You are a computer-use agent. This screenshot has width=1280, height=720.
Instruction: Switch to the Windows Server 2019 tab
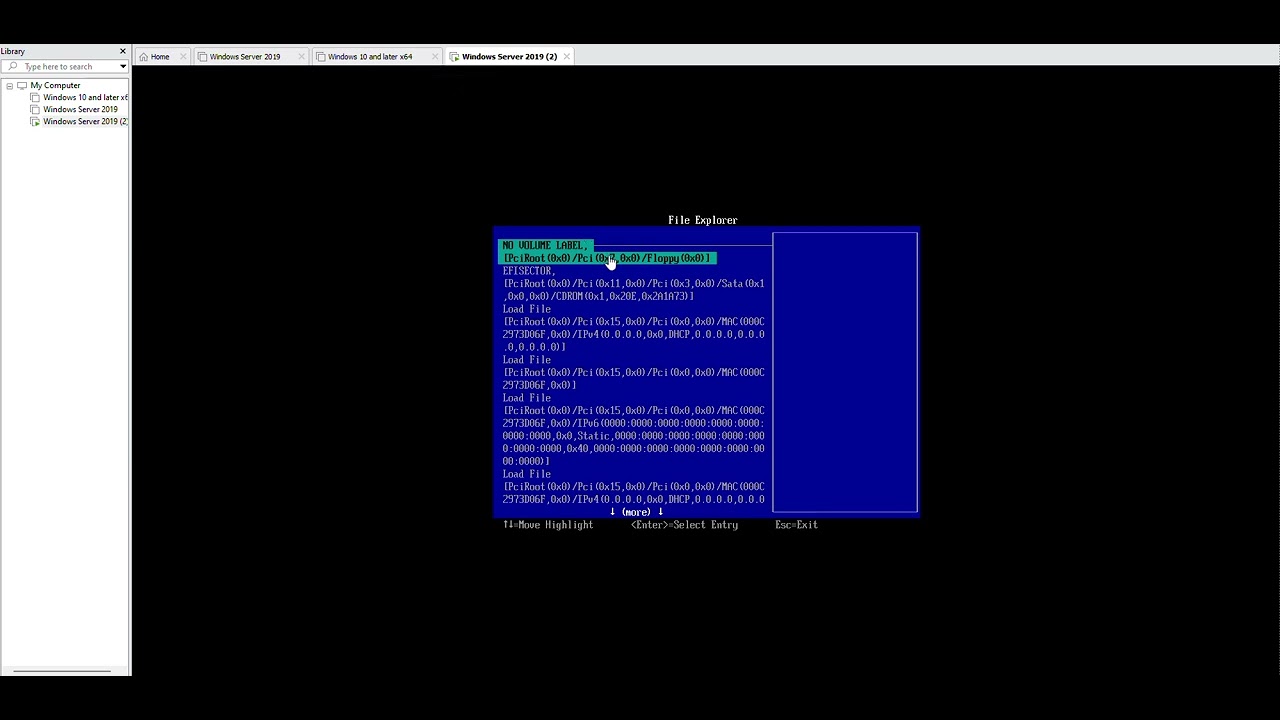[x=245, y=57]
